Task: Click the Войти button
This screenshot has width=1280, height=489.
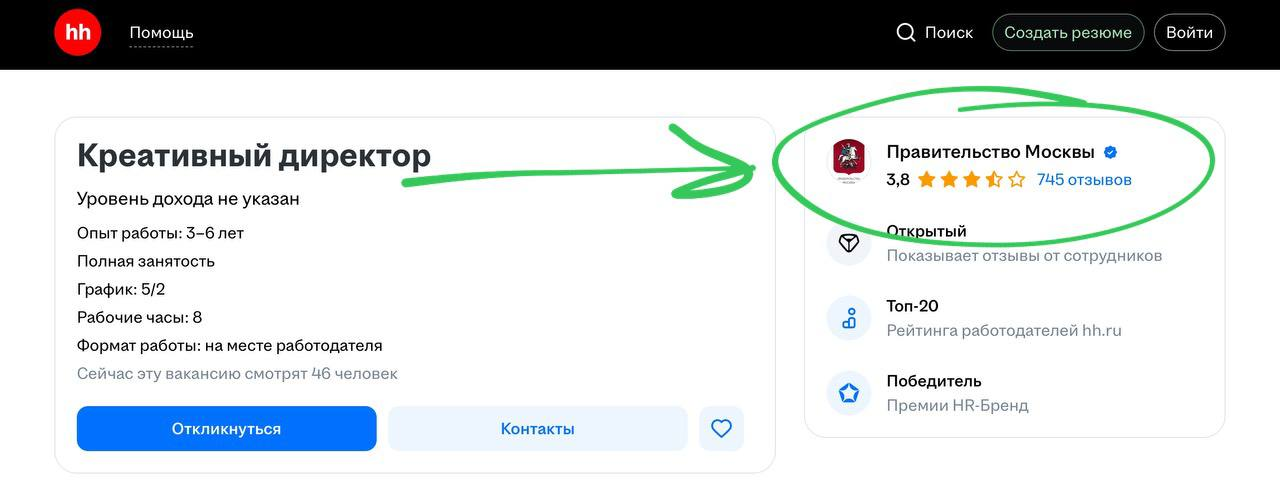Action: (1189, 32)
